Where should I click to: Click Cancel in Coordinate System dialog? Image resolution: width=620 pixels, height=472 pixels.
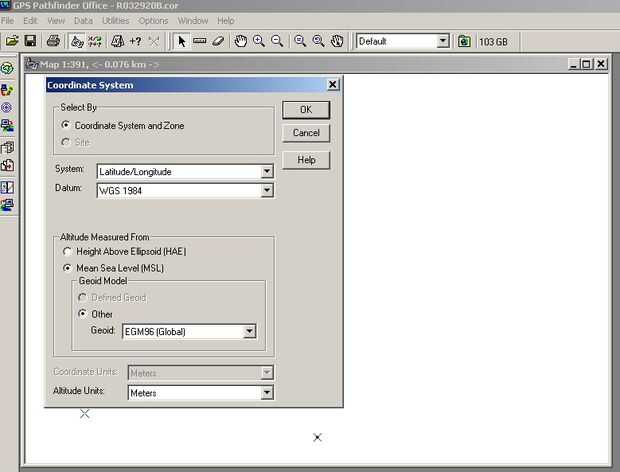pos(306,133)
